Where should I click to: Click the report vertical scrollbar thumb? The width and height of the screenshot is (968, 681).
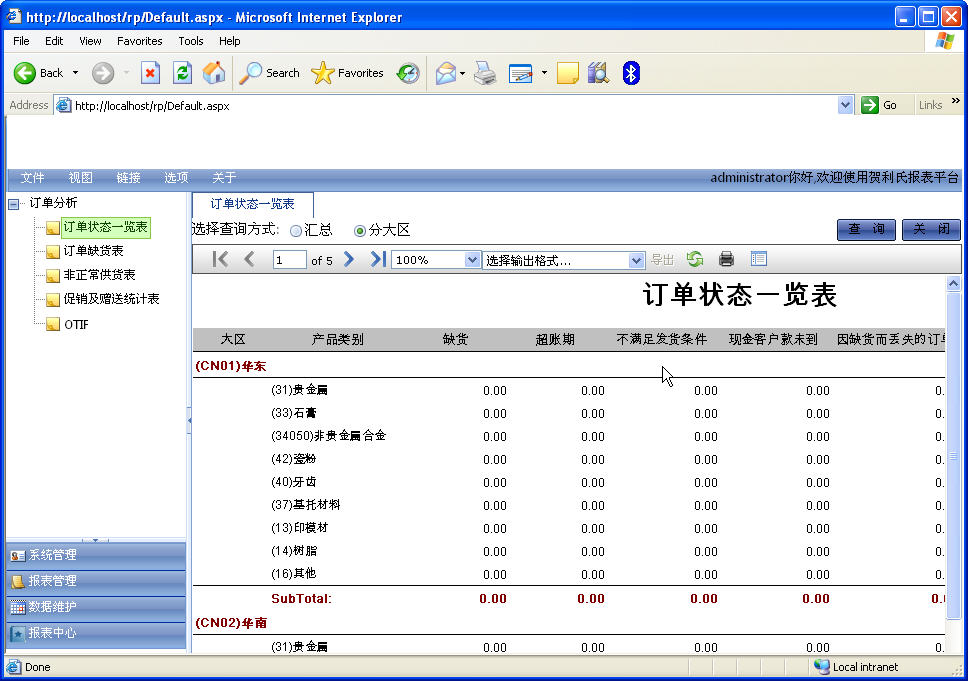click(953, 456)
